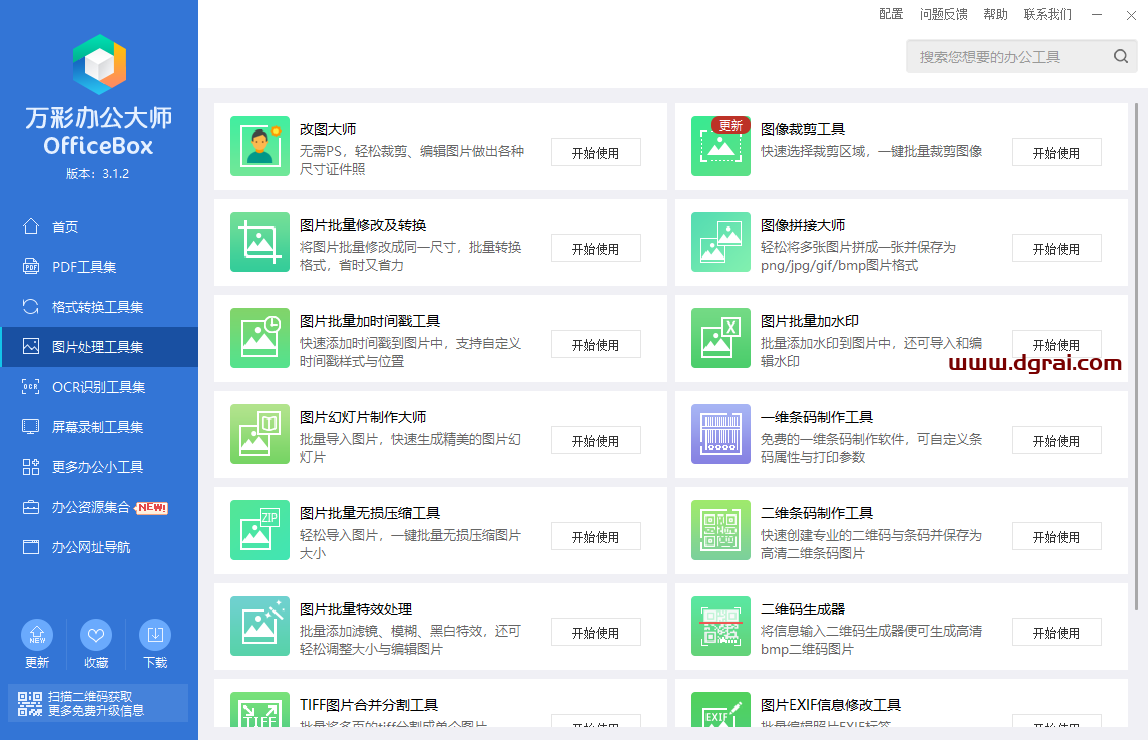
Task: Click title TIFF图片合并分割工具
Action: tap(369, 705)
